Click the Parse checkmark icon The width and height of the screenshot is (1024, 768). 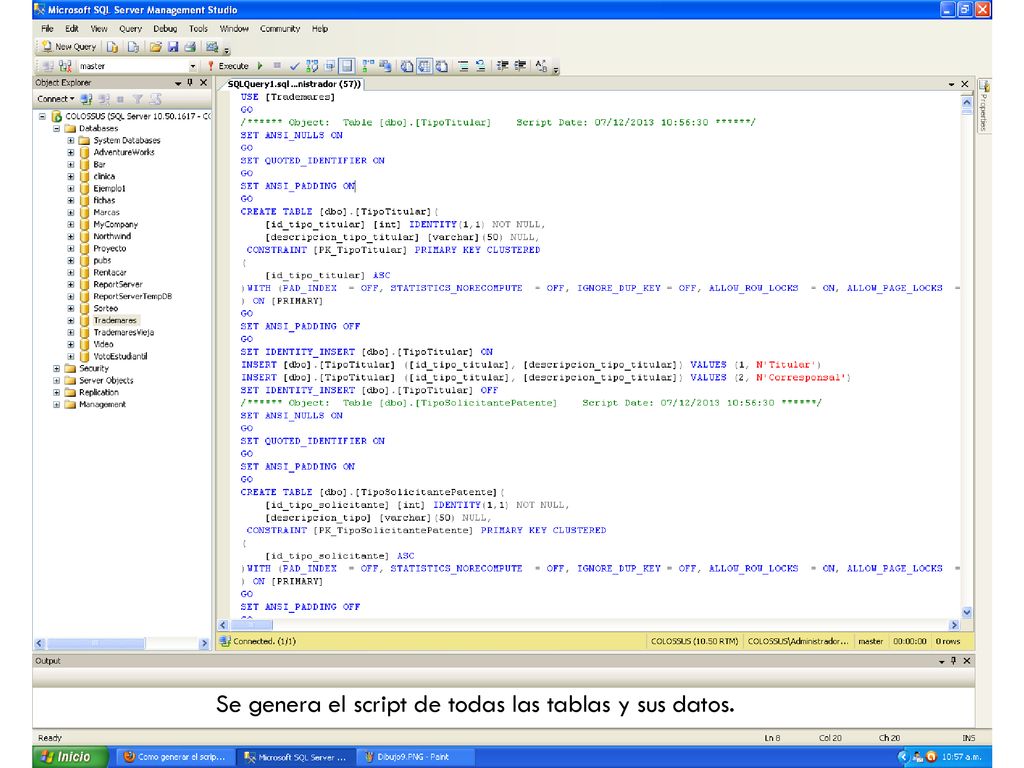click(295, 66)
